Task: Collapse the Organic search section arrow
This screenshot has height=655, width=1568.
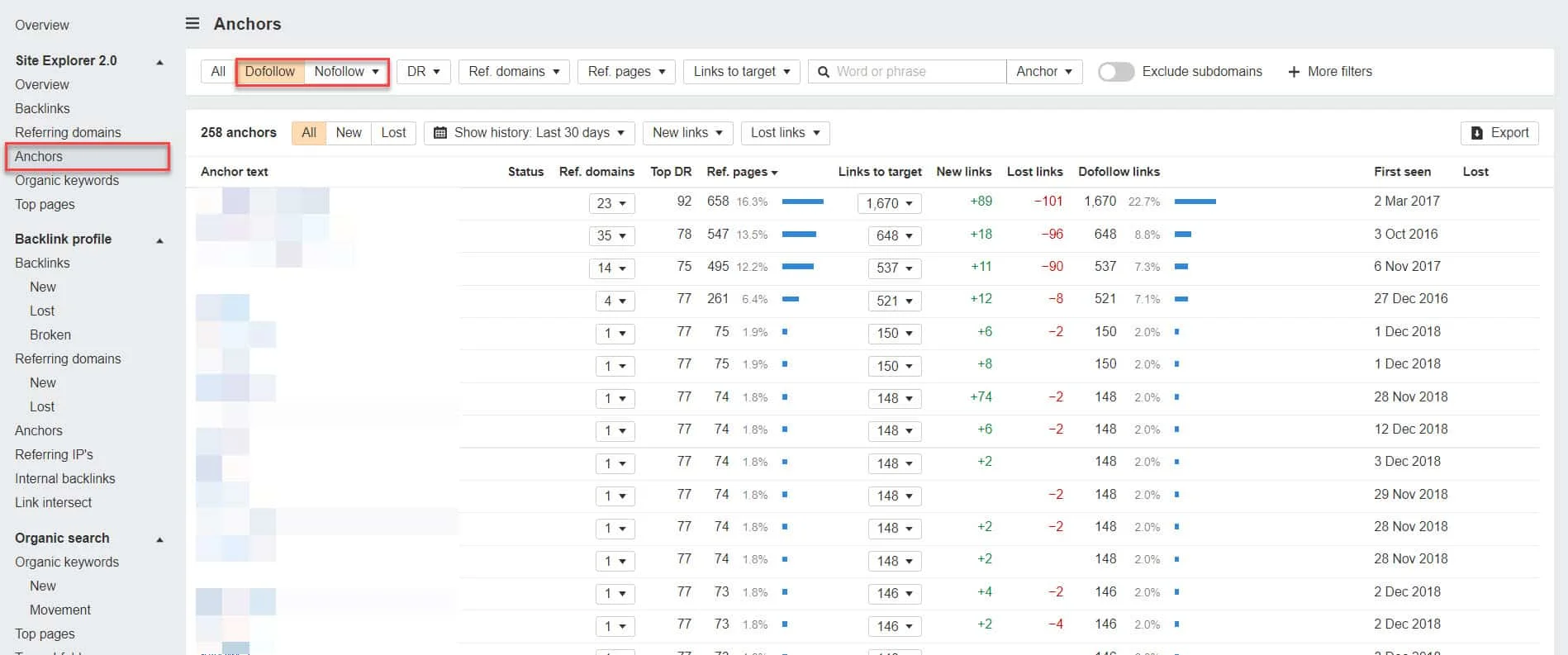Action: (159, 539)
